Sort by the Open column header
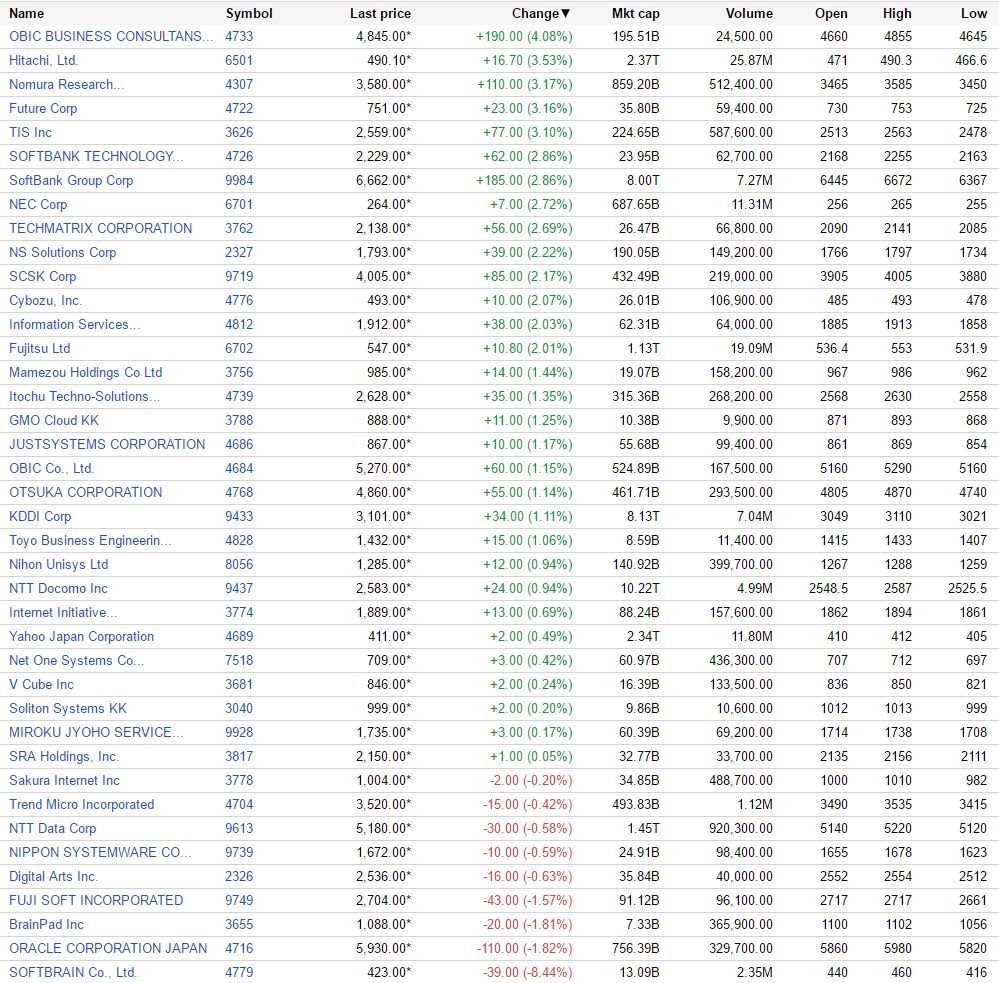Viewport: 999px width, 983px height. [x=831, y=13]
